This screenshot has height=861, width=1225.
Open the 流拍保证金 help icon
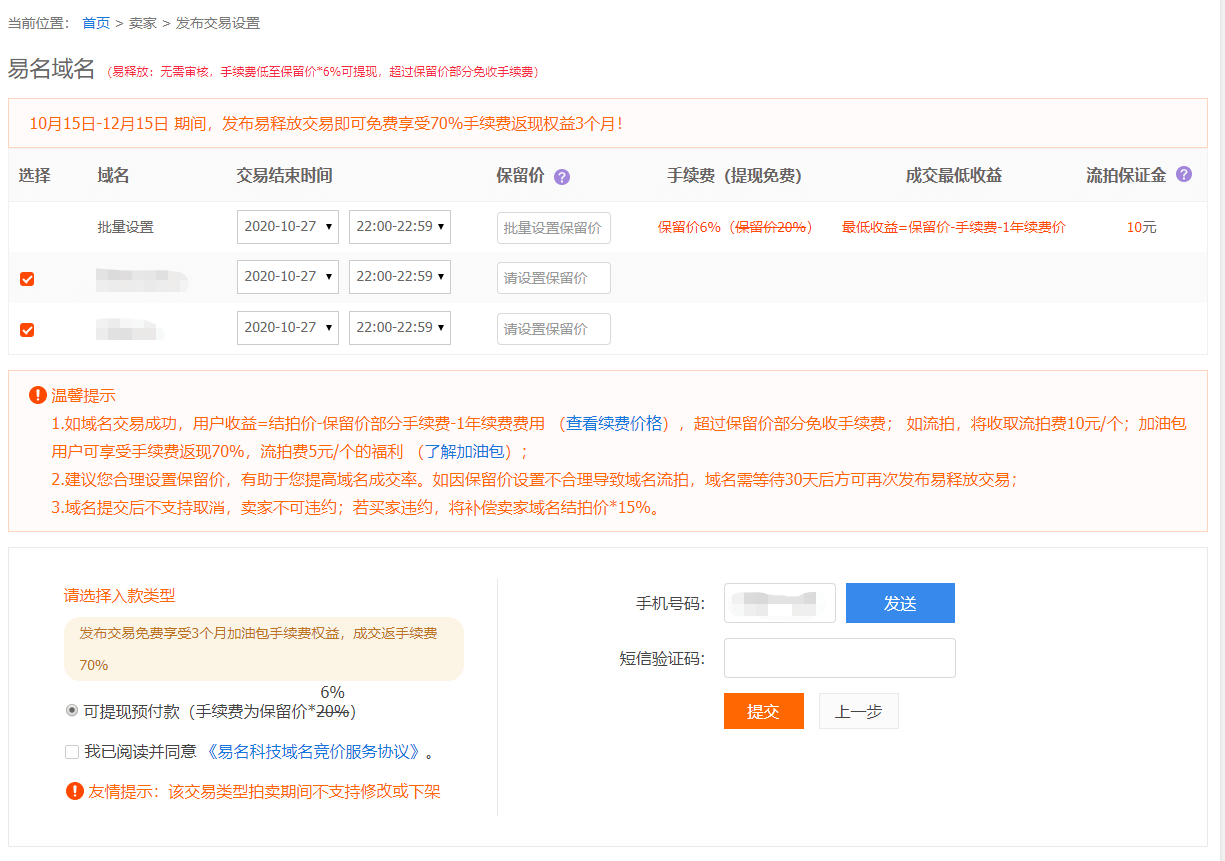pos(1184,177)
